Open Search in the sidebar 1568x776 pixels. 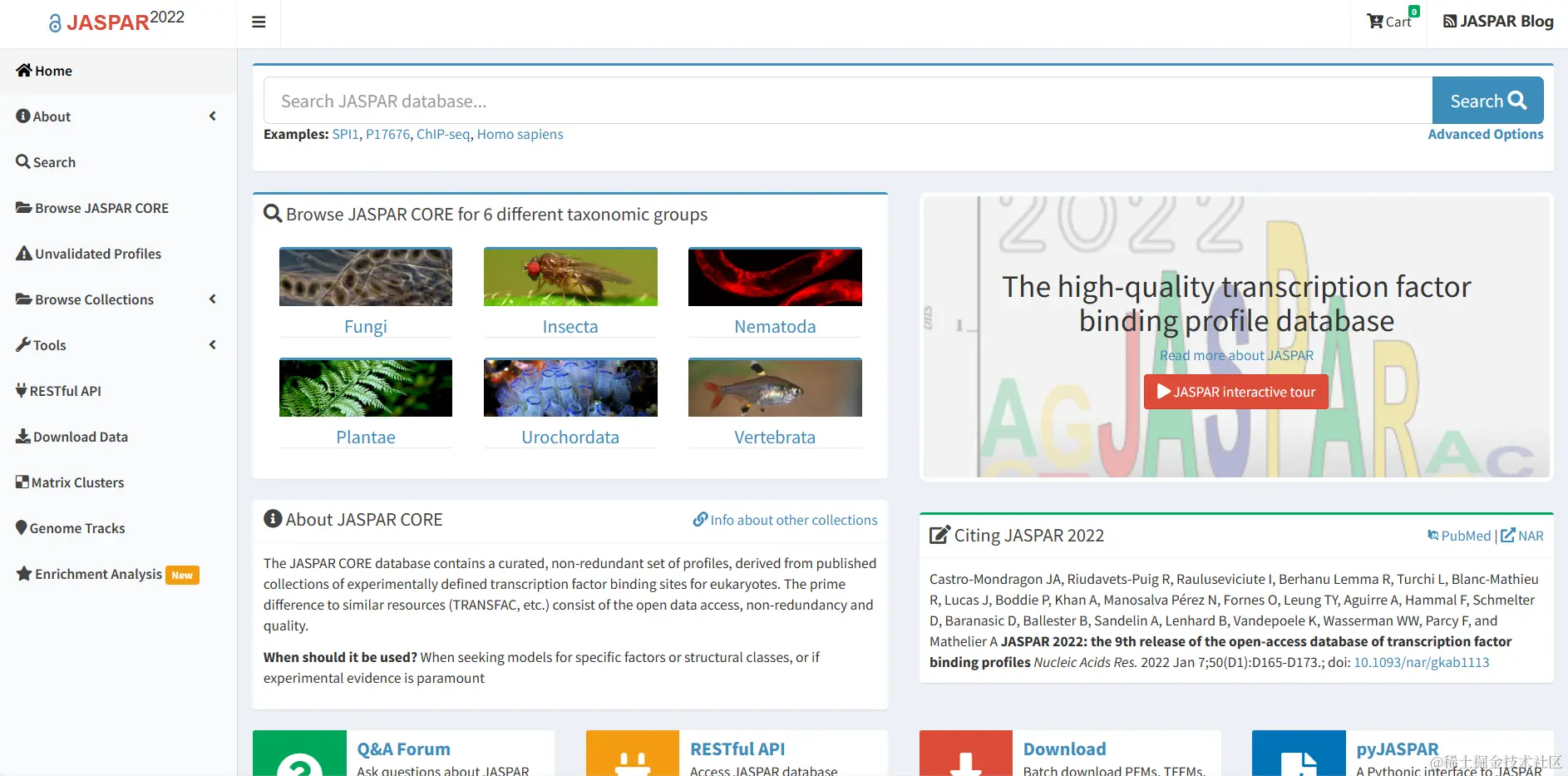[118, 162]
